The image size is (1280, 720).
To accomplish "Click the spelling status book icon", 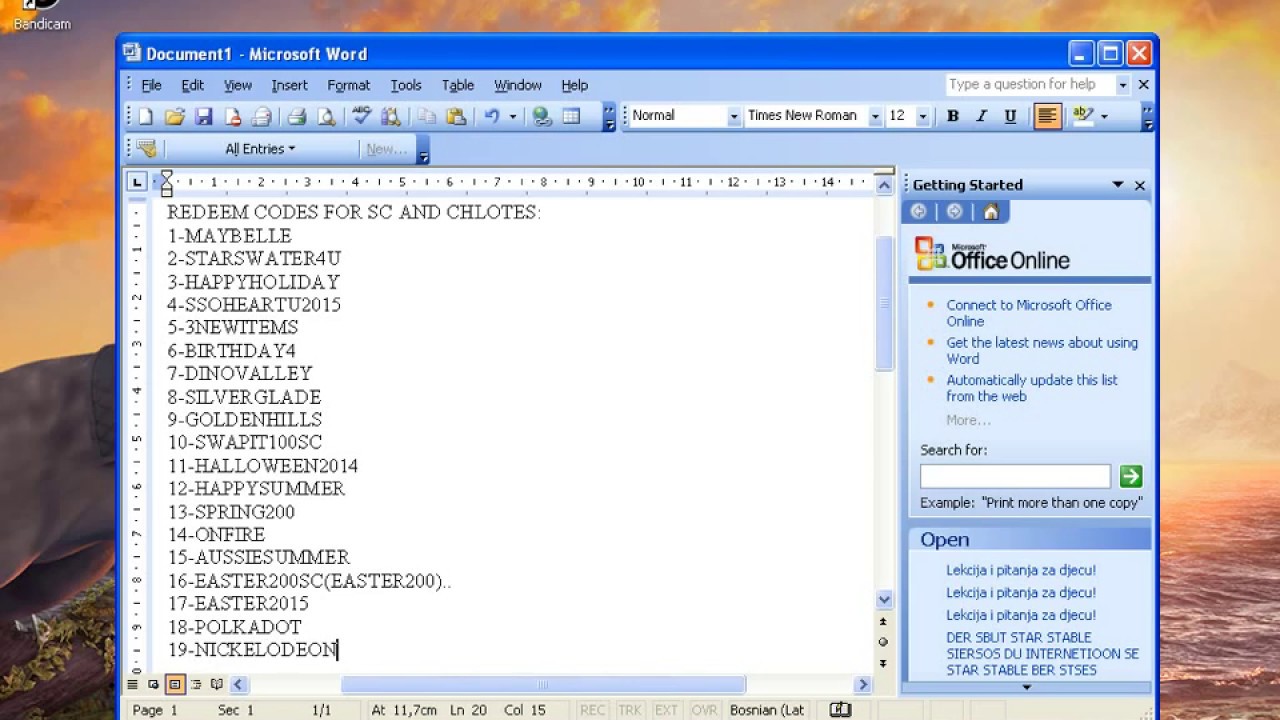I will 840,710.
